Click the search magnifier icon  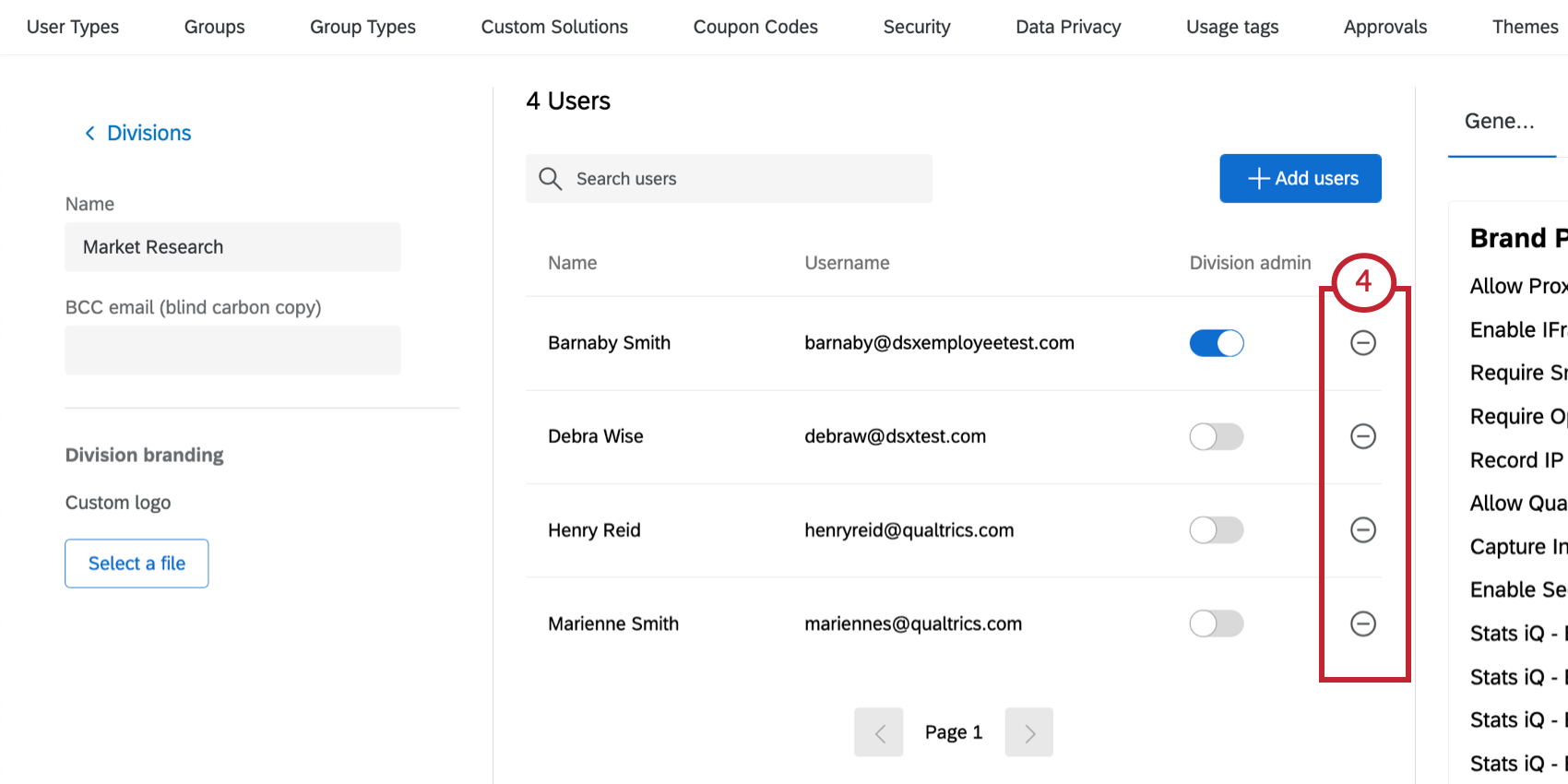[551, 179]
